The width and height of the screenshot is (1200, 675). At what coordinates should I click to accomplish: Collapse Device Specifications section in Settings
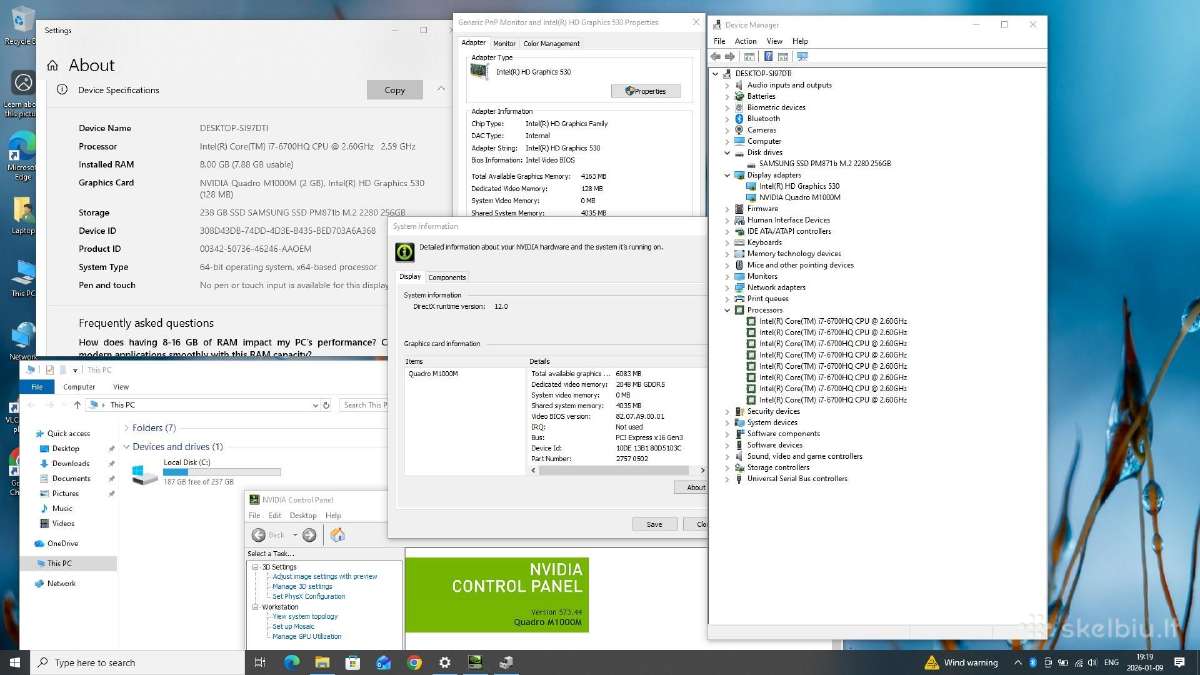tap(441, 90)
